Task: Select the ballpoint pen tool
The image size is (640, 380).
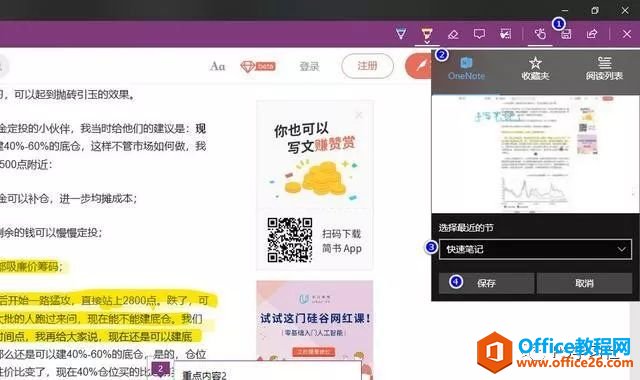Action: tap(401, 33)
